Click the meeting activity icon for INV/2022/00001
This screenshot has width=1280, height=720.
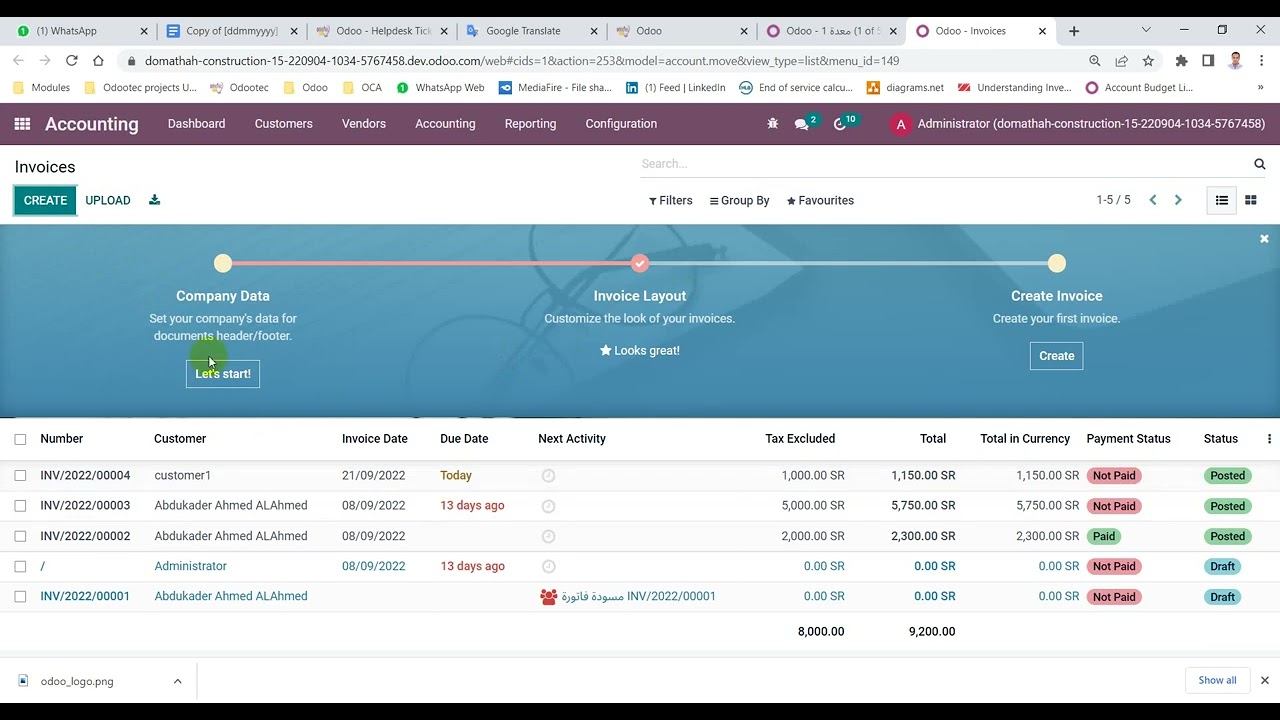[548, 597]
